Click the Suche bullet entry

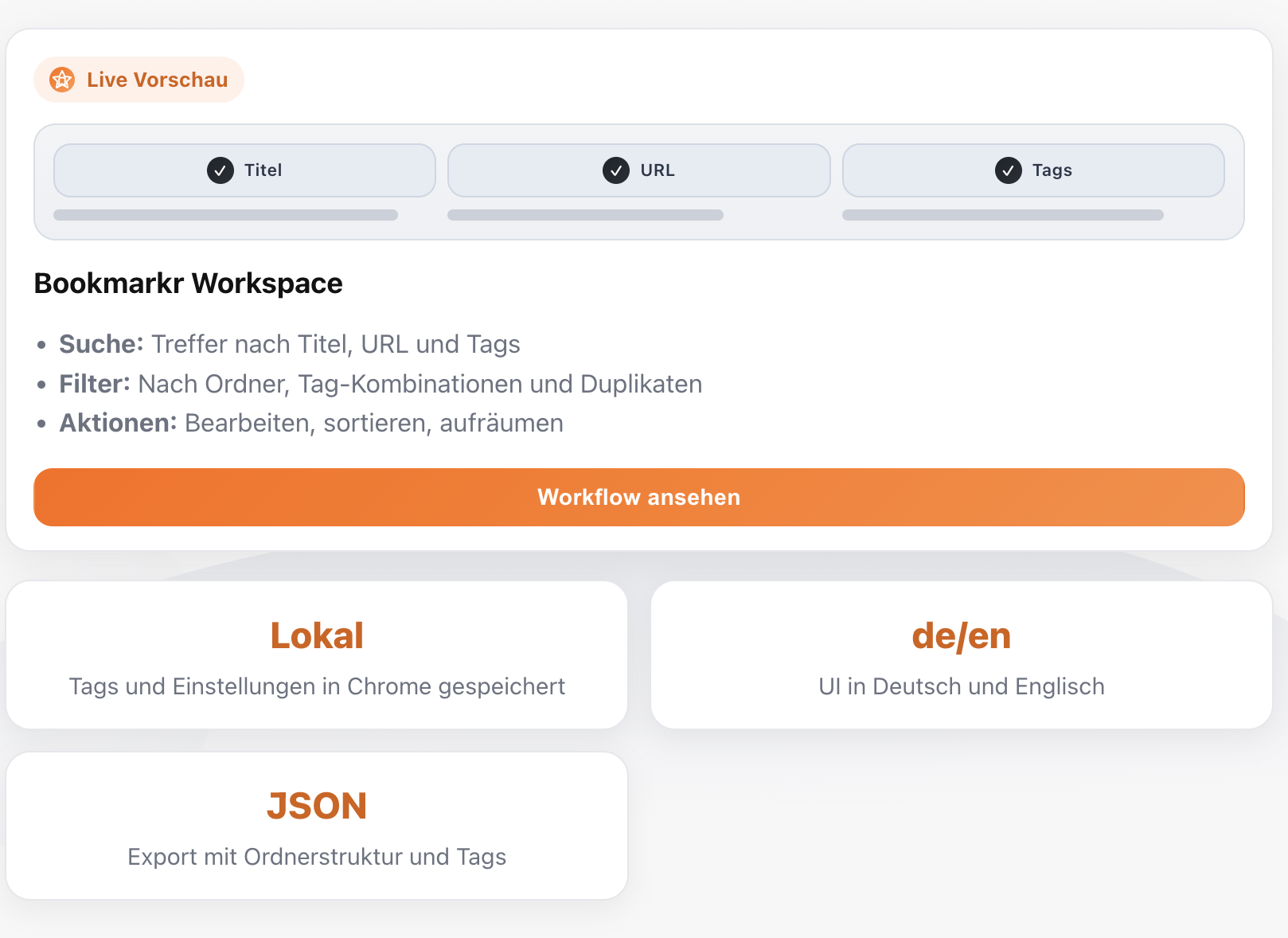coord(289,344)
